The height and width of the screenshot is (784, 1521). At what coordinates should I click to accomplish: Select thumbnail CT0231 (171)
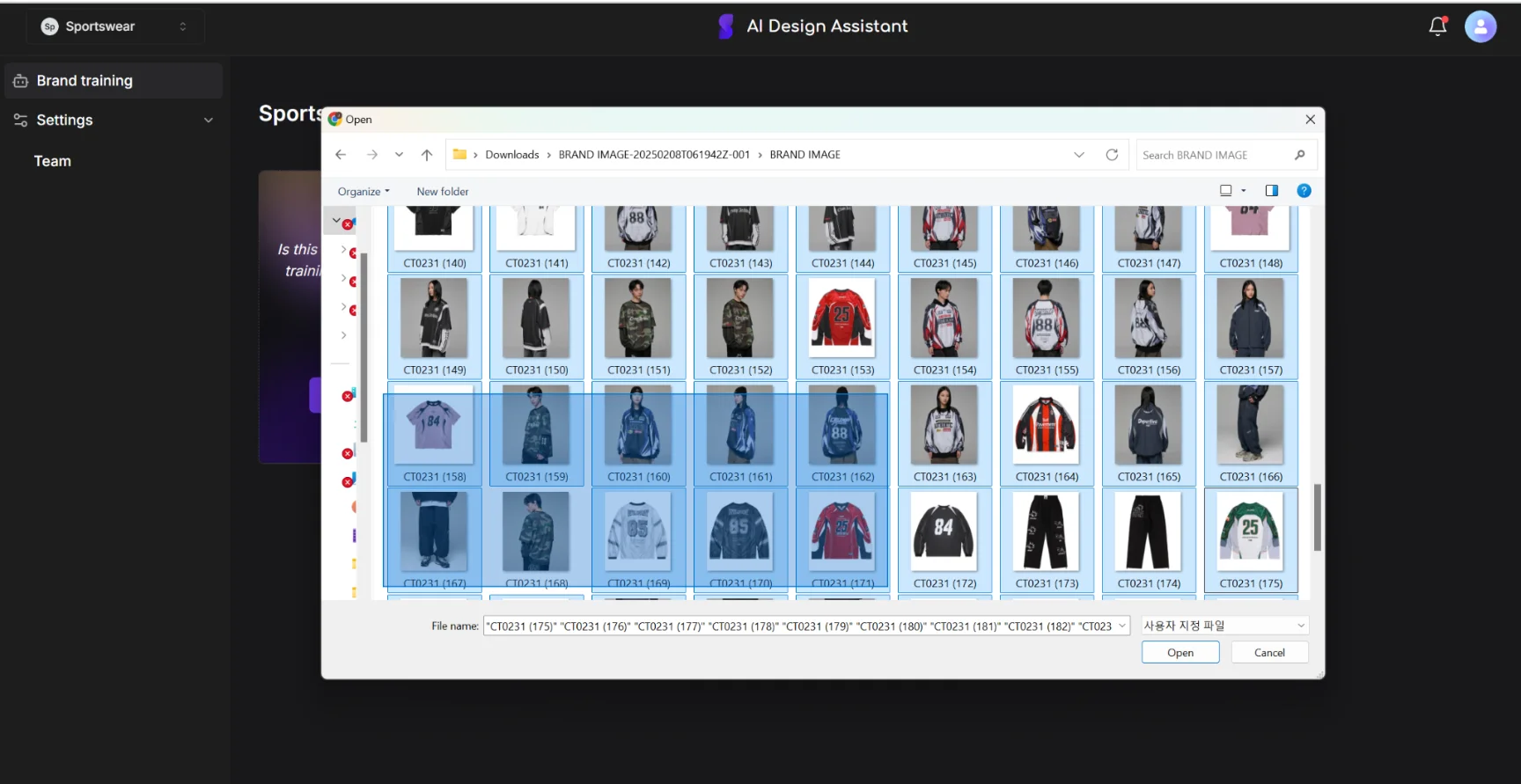843,539
